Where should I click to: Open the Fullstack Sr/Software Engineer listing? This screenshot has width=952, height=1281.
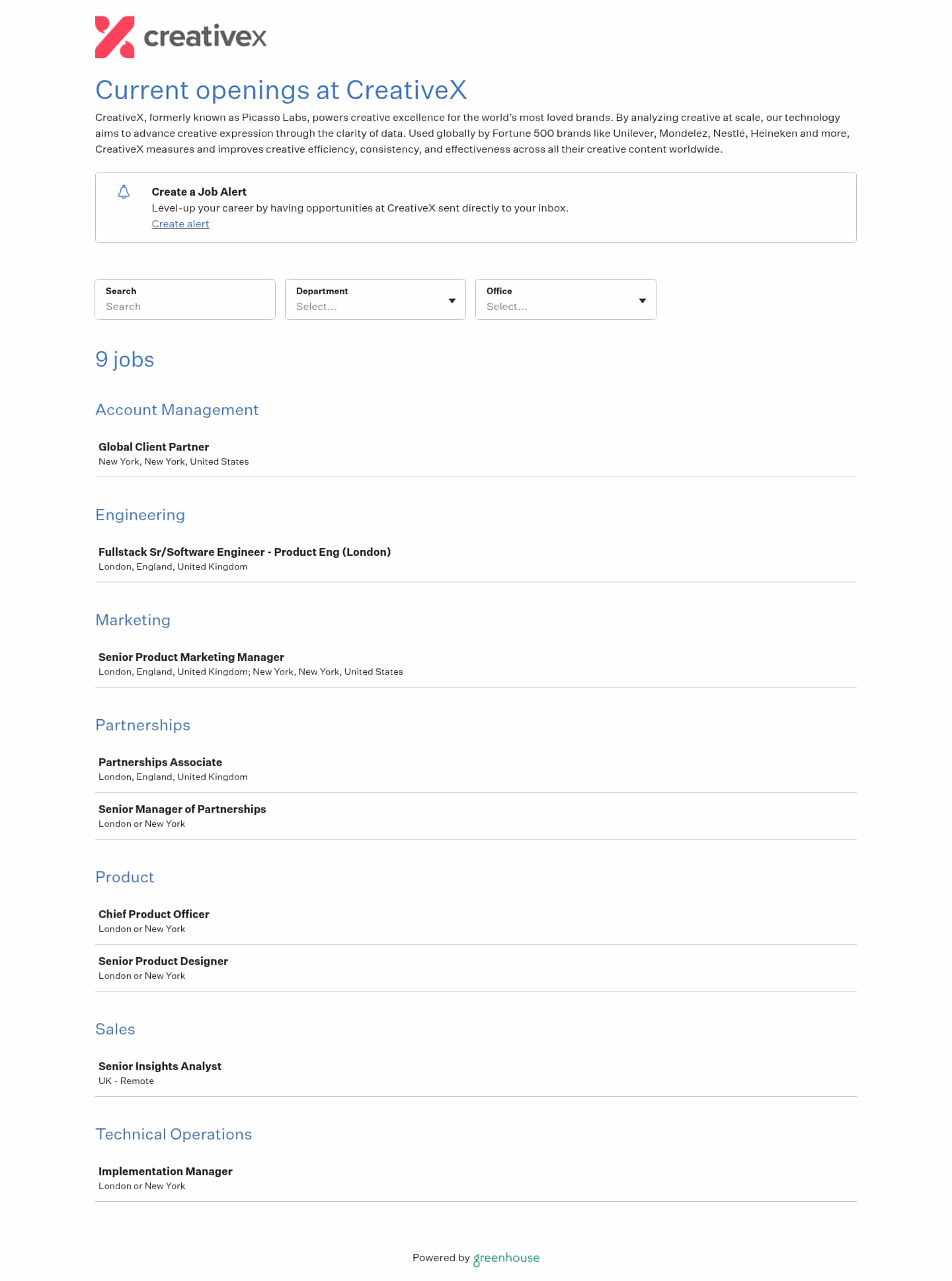point(245,552)
